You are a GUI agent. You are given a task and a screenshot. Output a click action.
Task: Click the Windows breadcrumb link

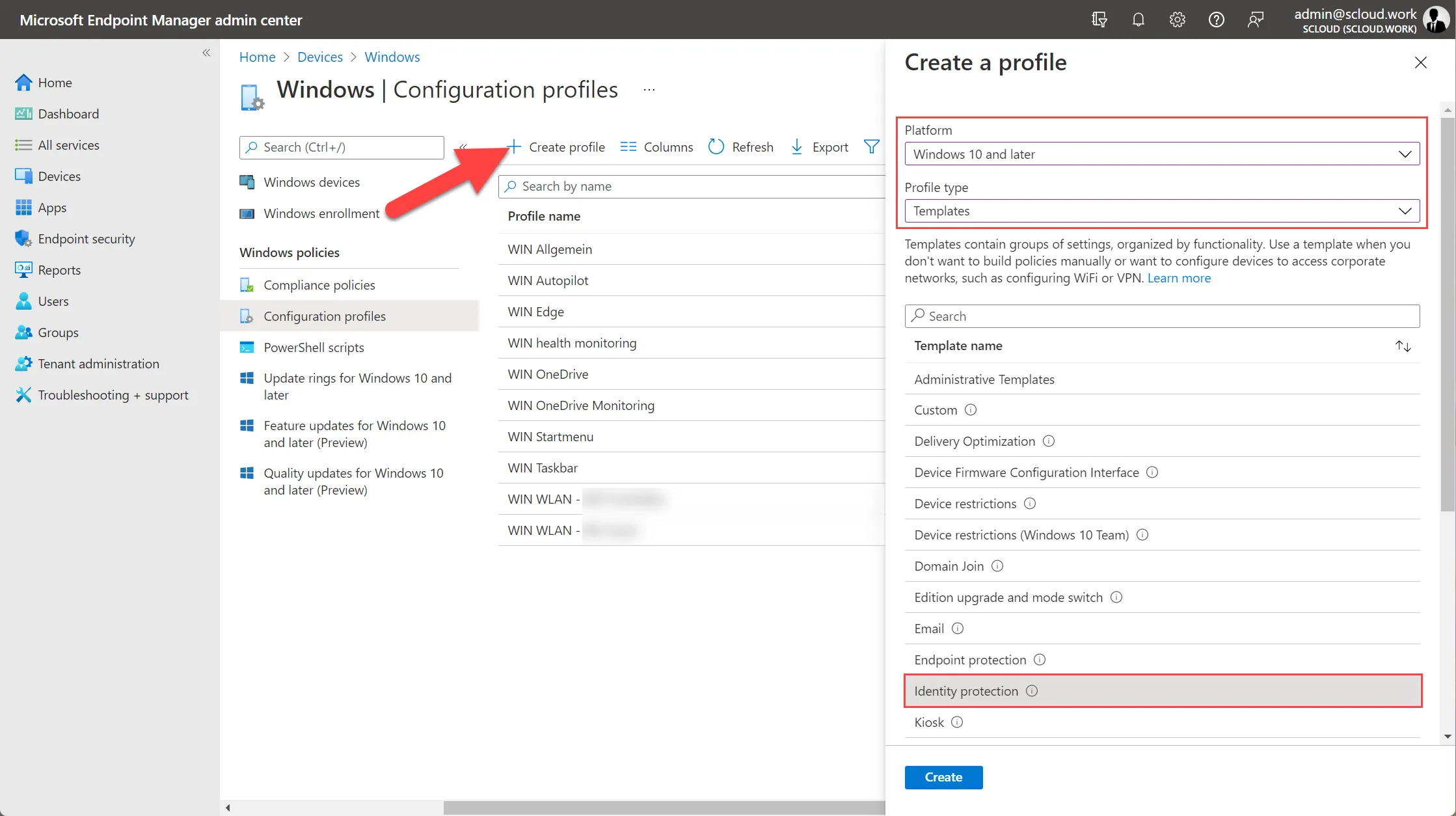(x=392, y=57)
